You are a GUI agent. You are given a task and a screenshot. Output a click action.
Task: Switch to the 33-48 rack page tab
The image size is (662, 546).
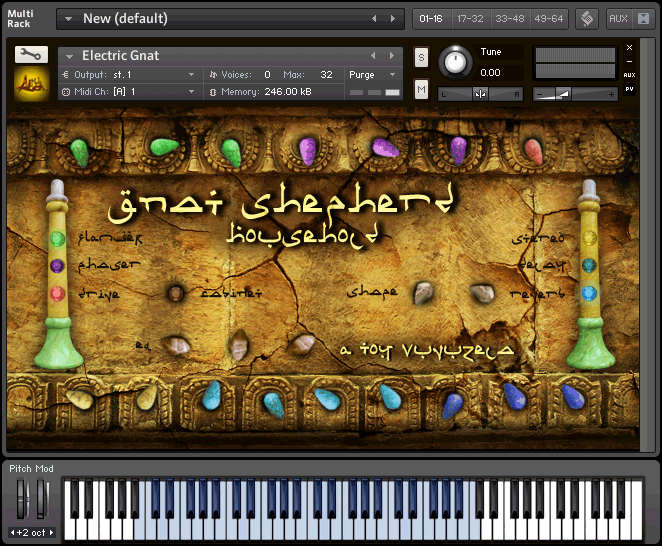509,18
